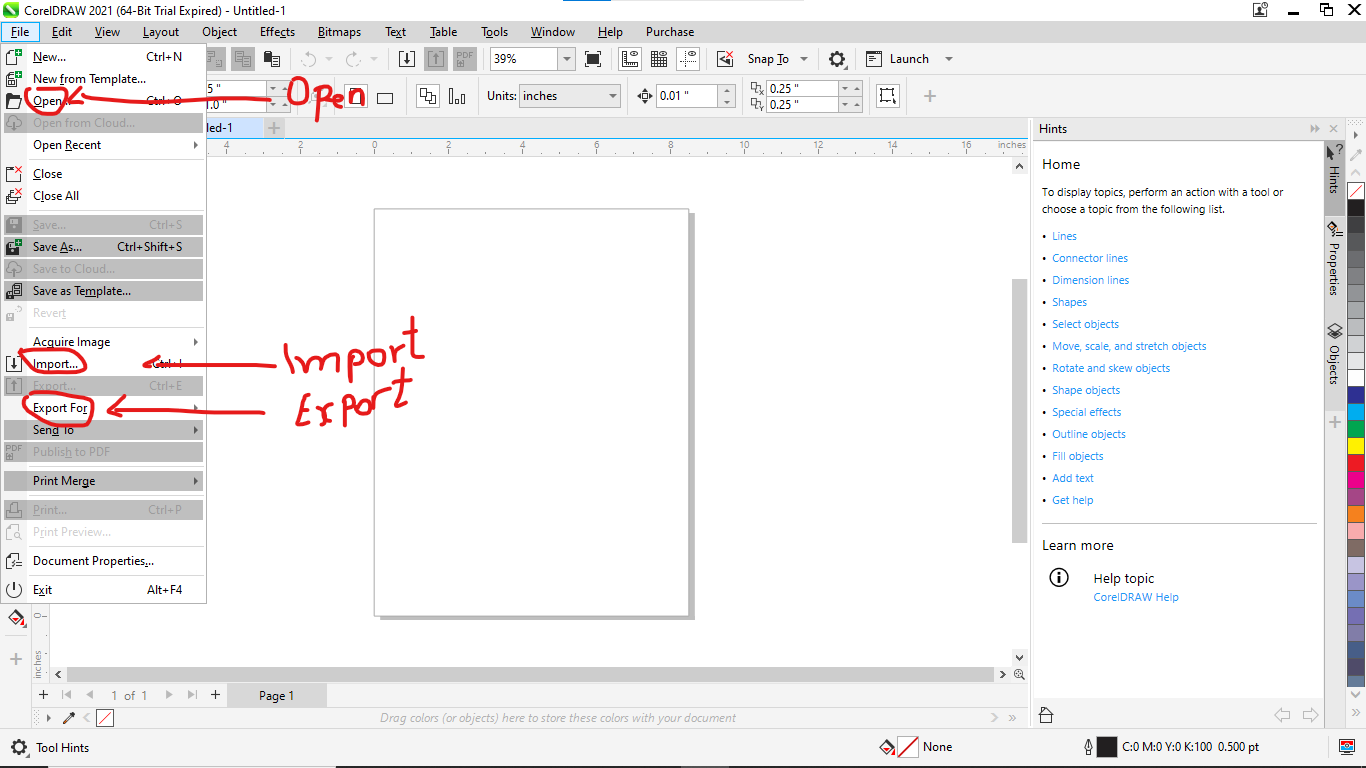Click the Export icon in the toolbar
The width and height of the screenshot is (1366, 768).
click(x=436, y=59)
